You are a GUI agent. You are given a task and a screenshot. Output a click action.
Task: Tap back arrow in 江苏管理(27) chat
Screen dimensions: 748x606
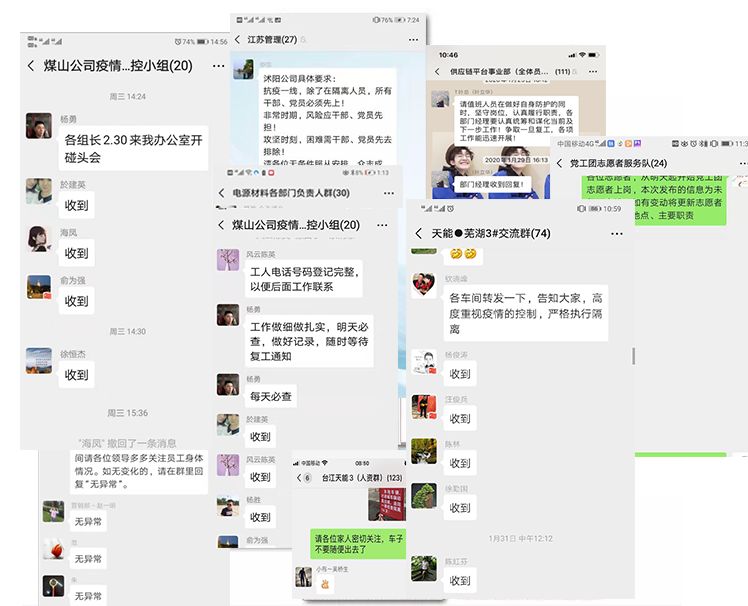(240, 40)
